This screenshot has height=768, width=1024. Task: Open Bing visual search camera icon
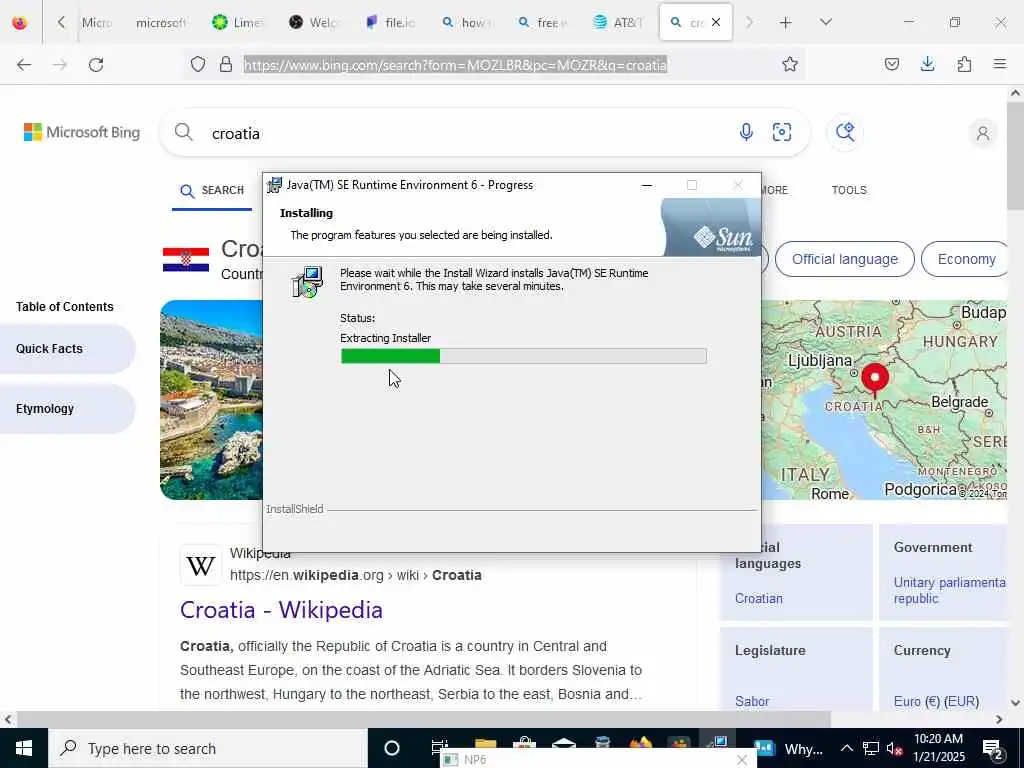782,133
